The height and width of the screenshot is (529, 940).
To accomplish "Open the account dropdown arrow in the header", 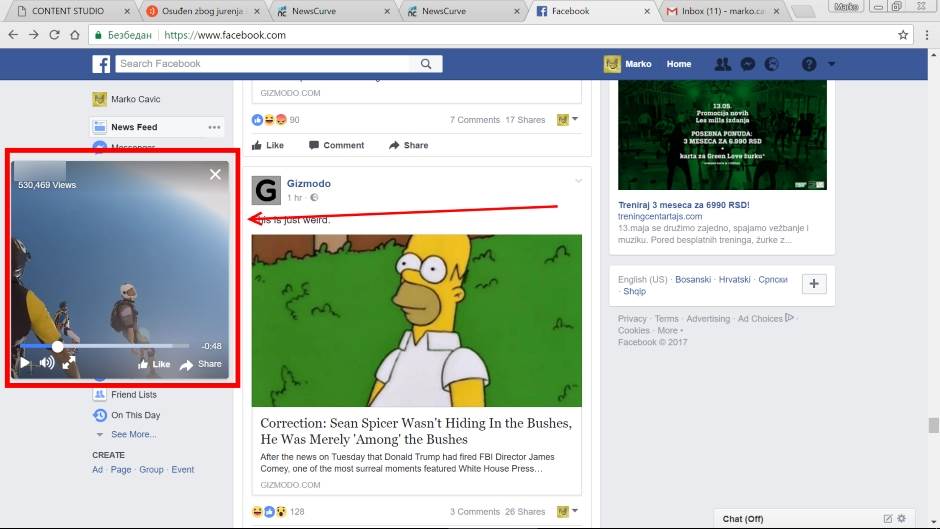I will click(831, 64).
